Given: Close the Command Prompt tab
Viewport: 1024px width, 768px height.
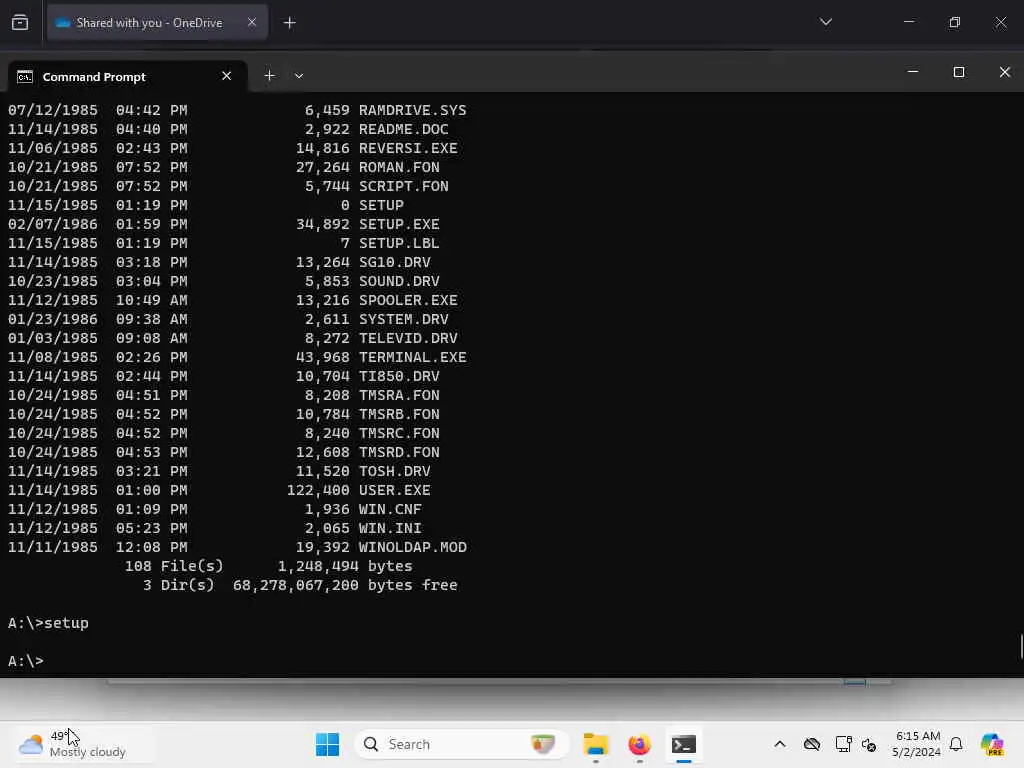Looking at the screenshot, I should [x=227, y=76].
